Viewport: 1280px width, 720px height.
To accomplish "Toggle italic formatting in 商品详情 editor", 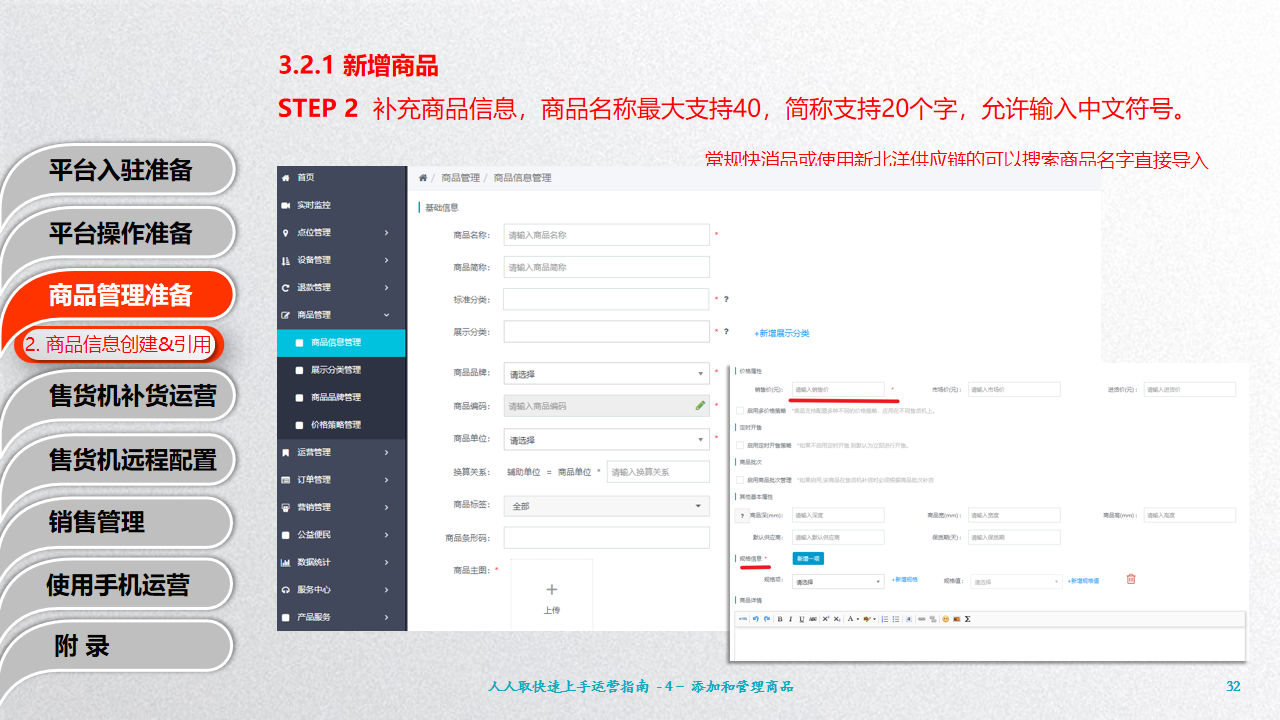I will (790, 619).
